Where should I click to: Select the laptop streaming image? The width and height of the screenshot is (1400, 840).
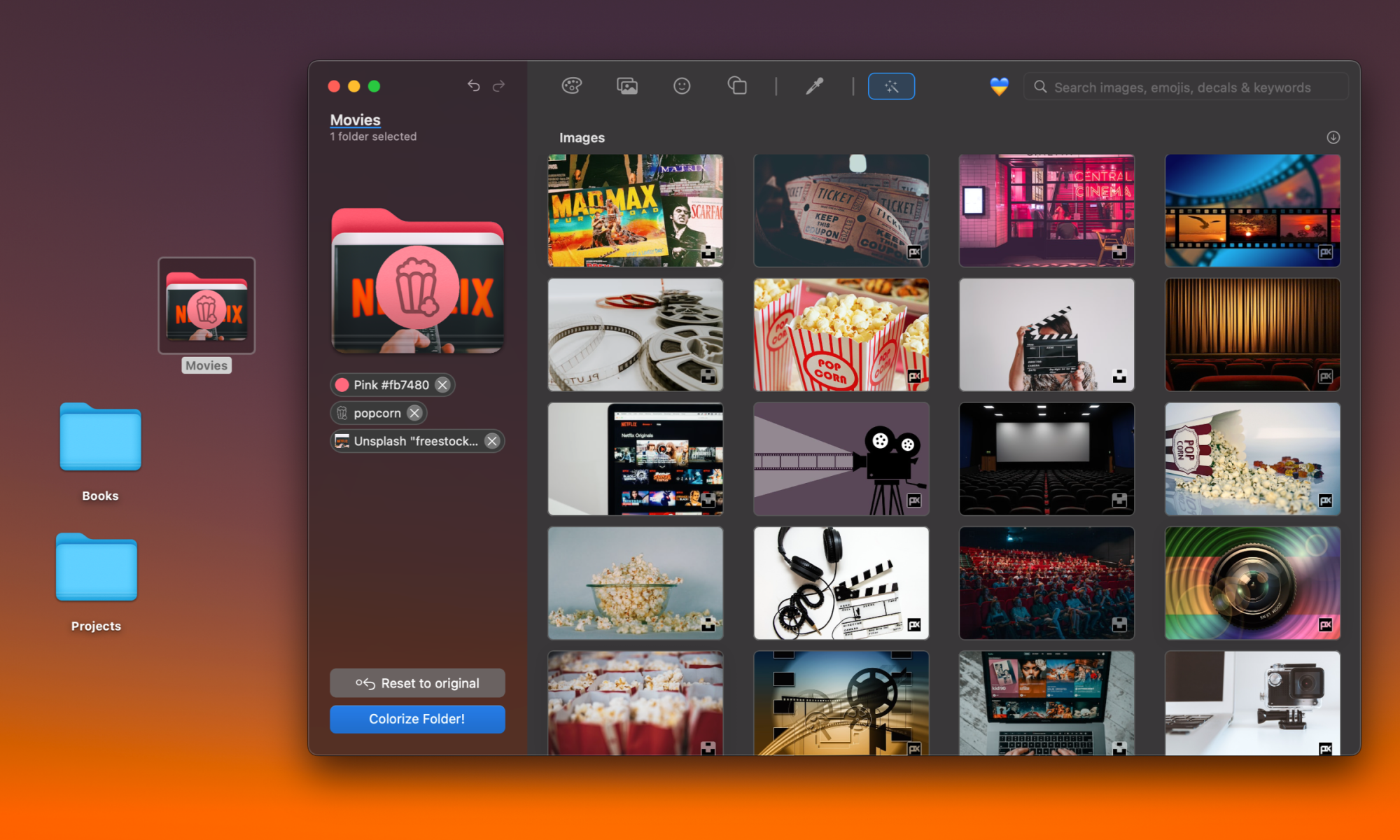pyautogui.click(x=1046, y=703)
